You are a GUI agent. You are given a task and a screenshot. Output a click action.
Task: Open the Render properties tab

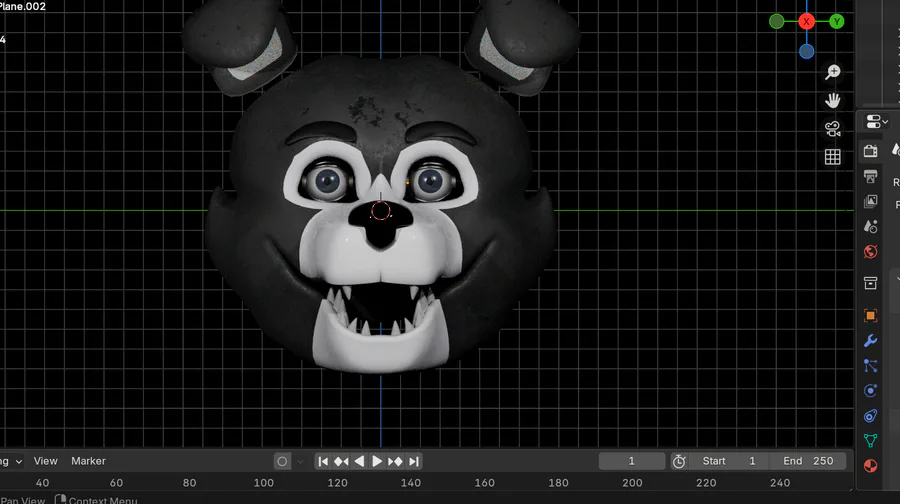(871, 151)
